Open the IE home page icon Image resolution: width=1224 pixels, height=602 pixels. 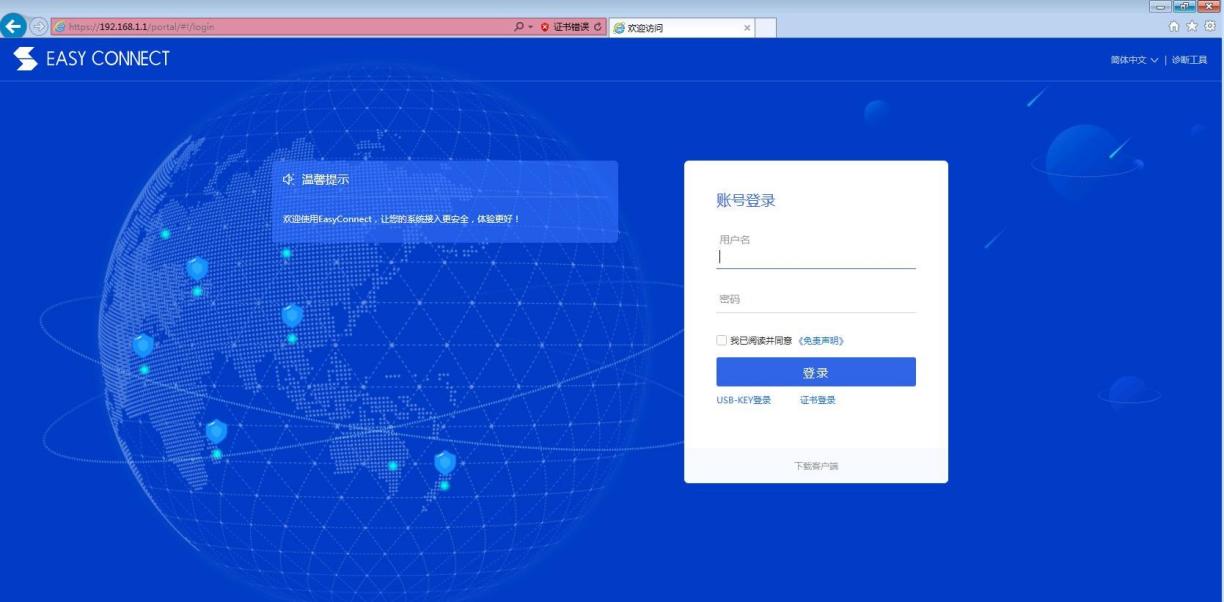[1174, 27]
